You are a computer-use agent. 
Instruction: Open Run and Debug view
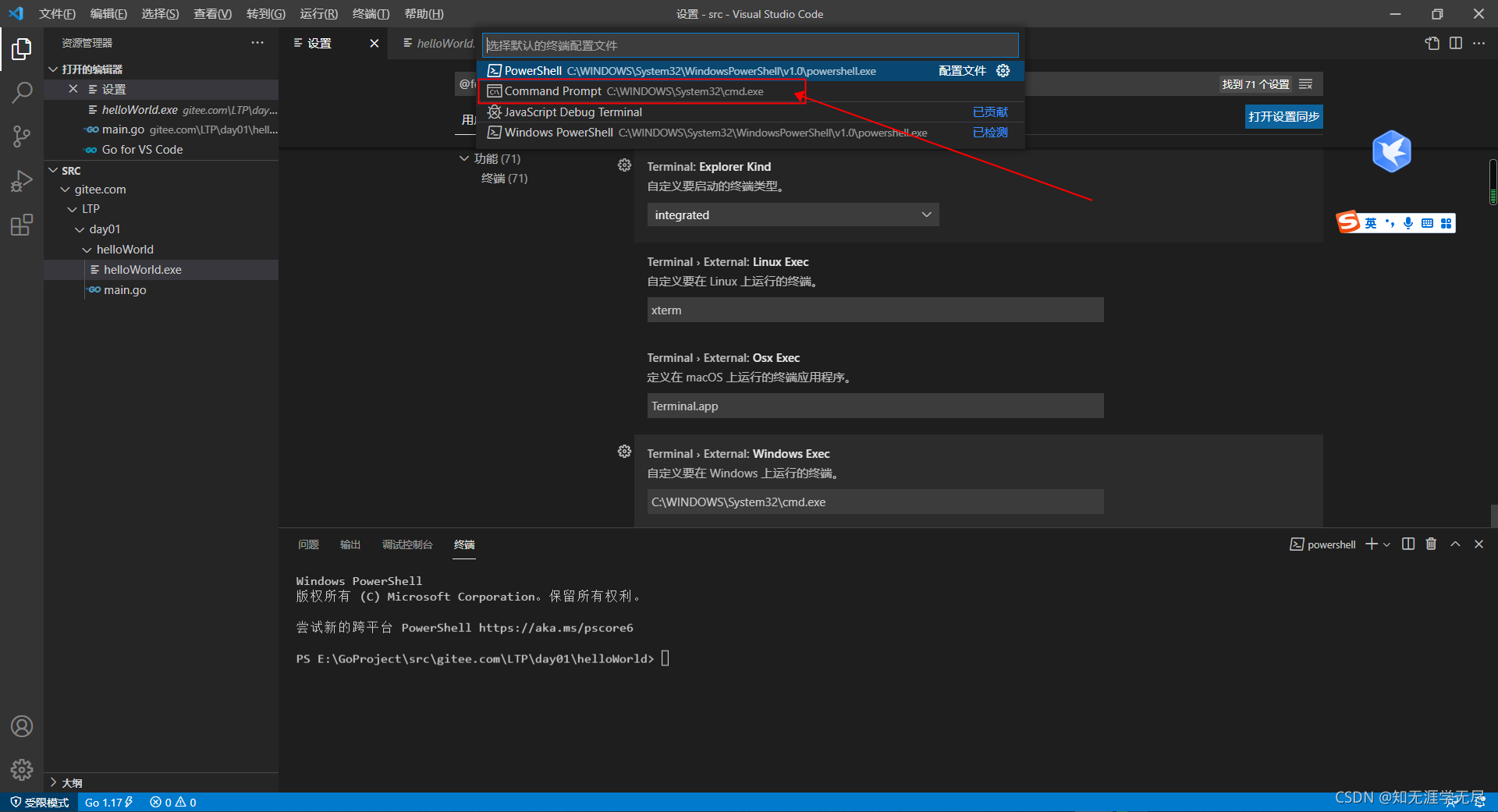pos(22,181)
